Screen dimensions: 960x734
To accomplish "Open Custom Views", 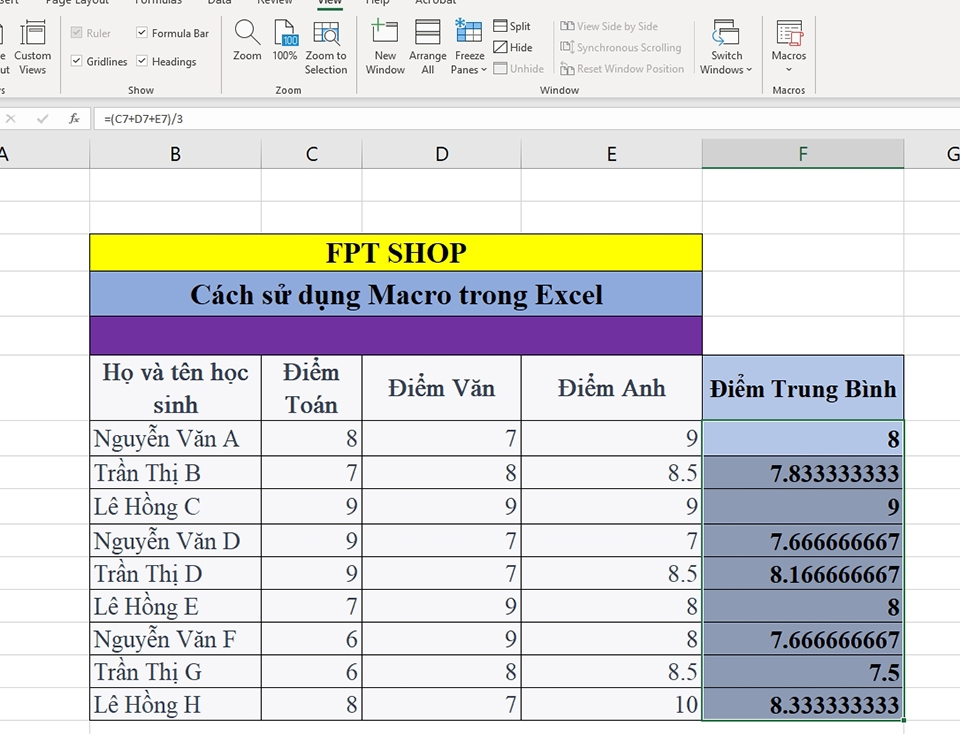I will coord(32,48).
